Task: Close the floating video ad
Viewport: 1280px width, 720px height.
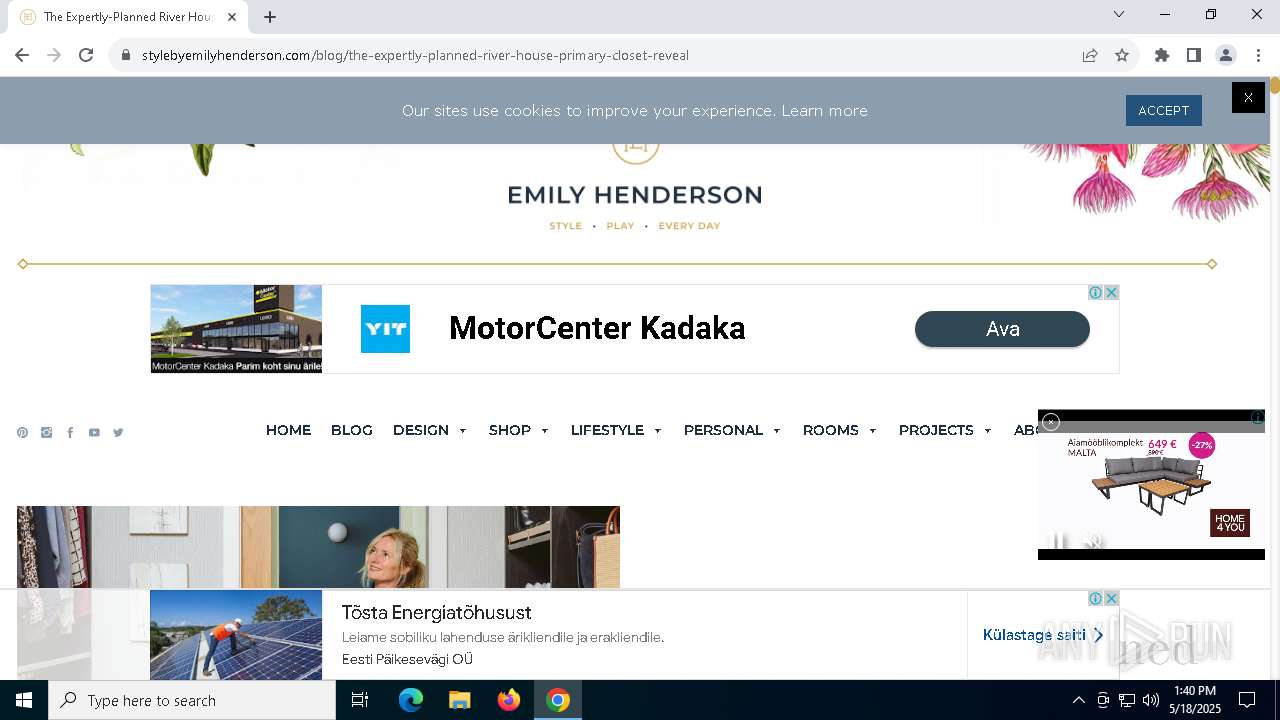Action: [x=1051, y=422]
